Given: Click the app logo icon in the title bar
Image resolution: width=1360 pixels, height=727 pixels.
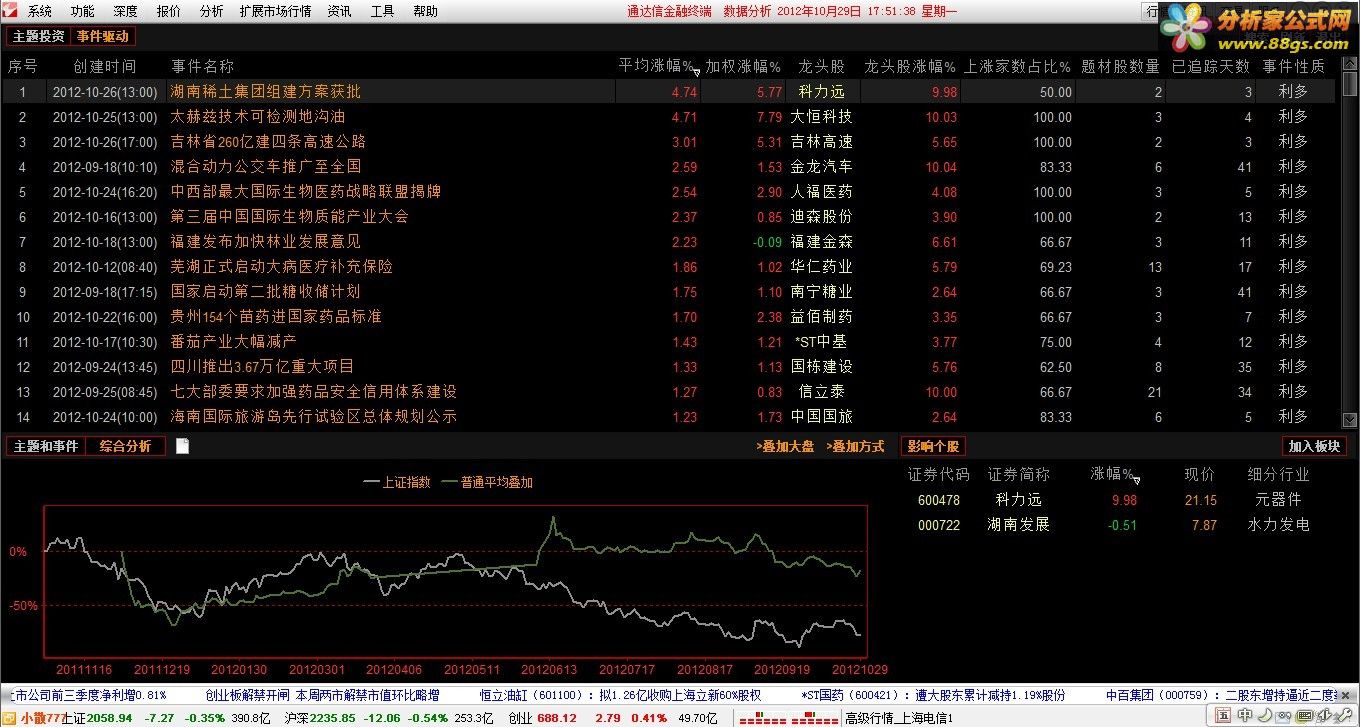Looking at the screenshot, I should (11, 11).
